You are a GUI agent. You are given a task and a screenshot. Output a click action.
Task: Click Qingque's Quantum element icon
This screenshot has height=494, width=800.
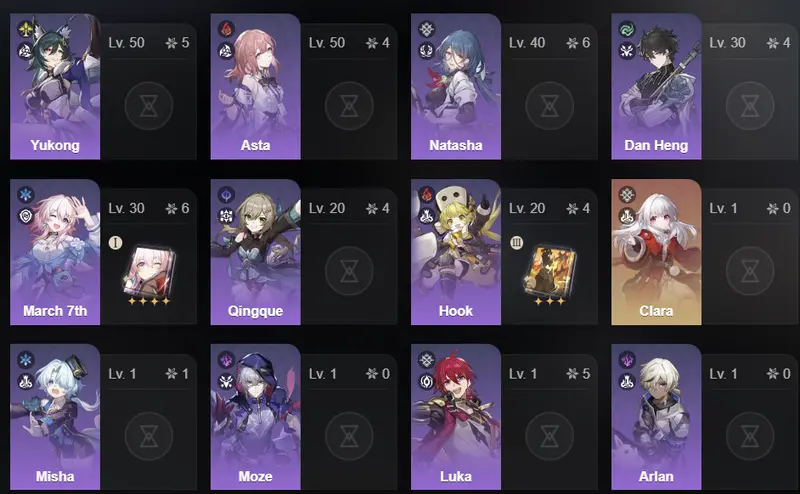coord(226,195)
